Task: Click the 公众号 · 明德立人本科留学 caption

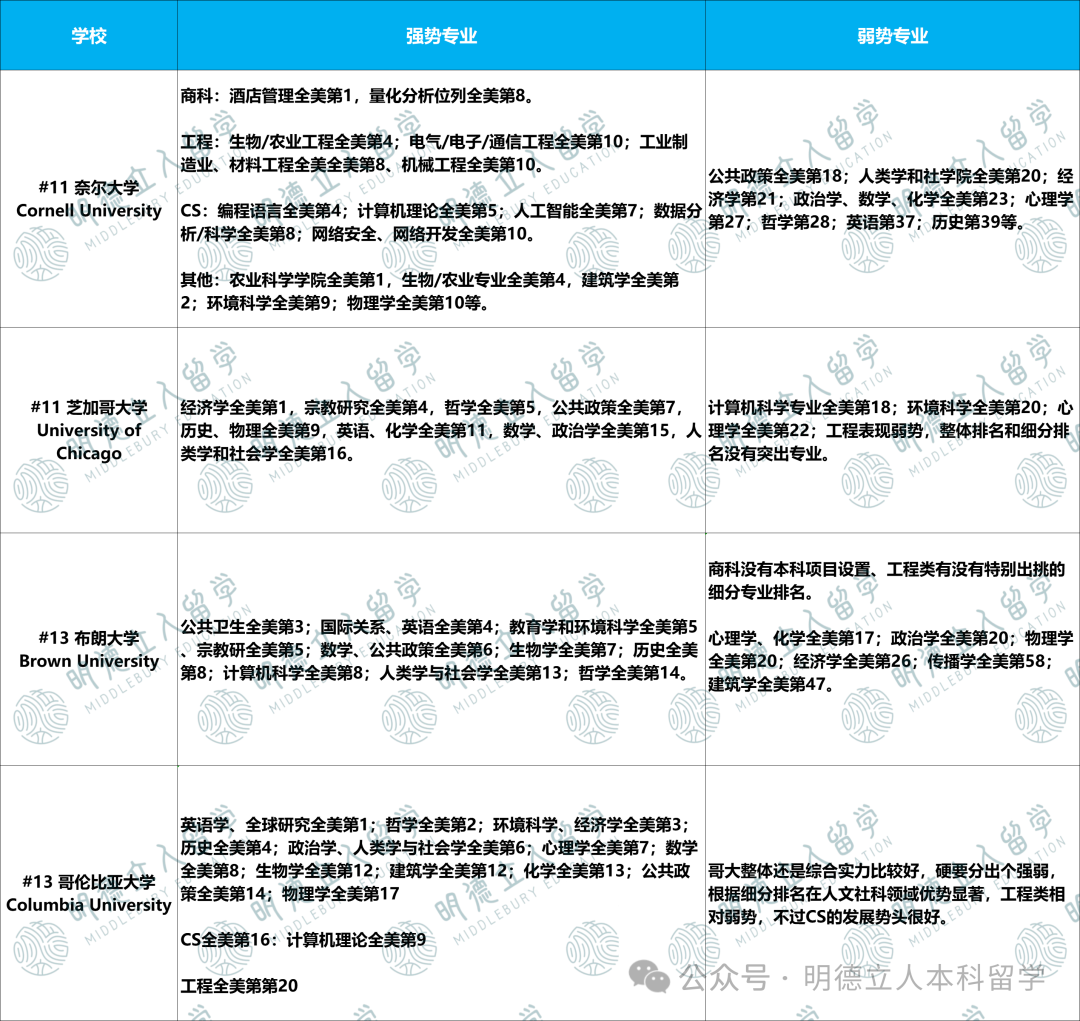Action: (863, 978)
